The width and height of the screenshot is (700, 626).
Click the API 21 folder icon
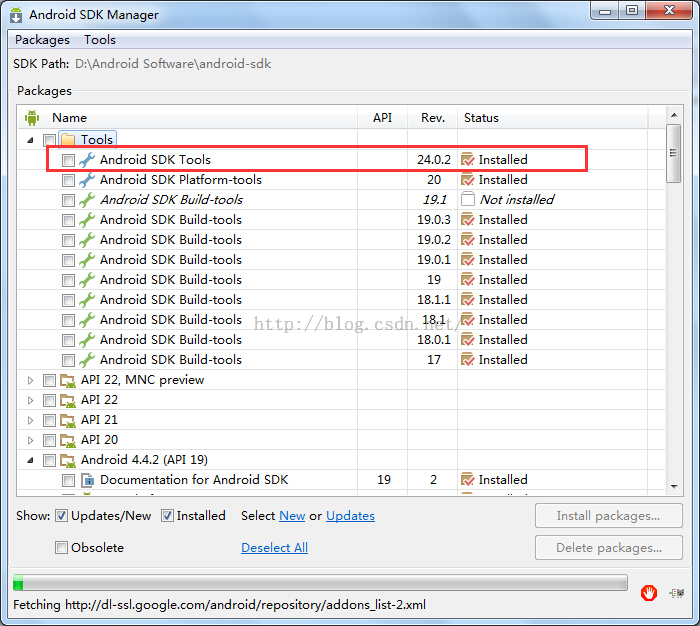point(68,421)
